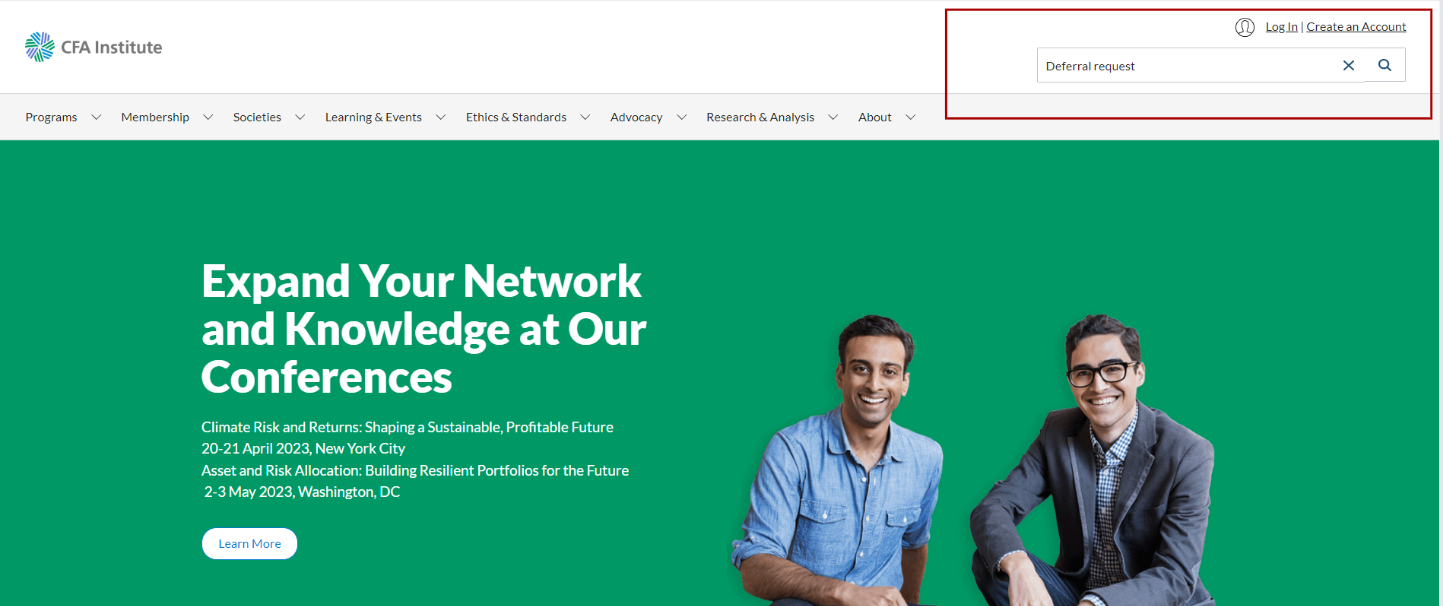Expand the Advocacy dropdown chevron
Viewport: 1443px width, 606px height.
coord(681,117)
